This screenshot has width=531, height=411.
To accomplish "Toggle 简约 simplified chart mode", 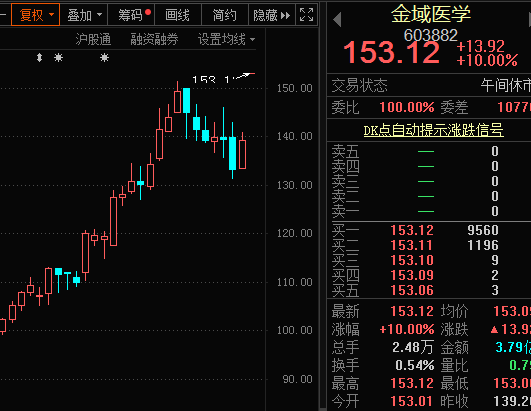I will (225, 15).
